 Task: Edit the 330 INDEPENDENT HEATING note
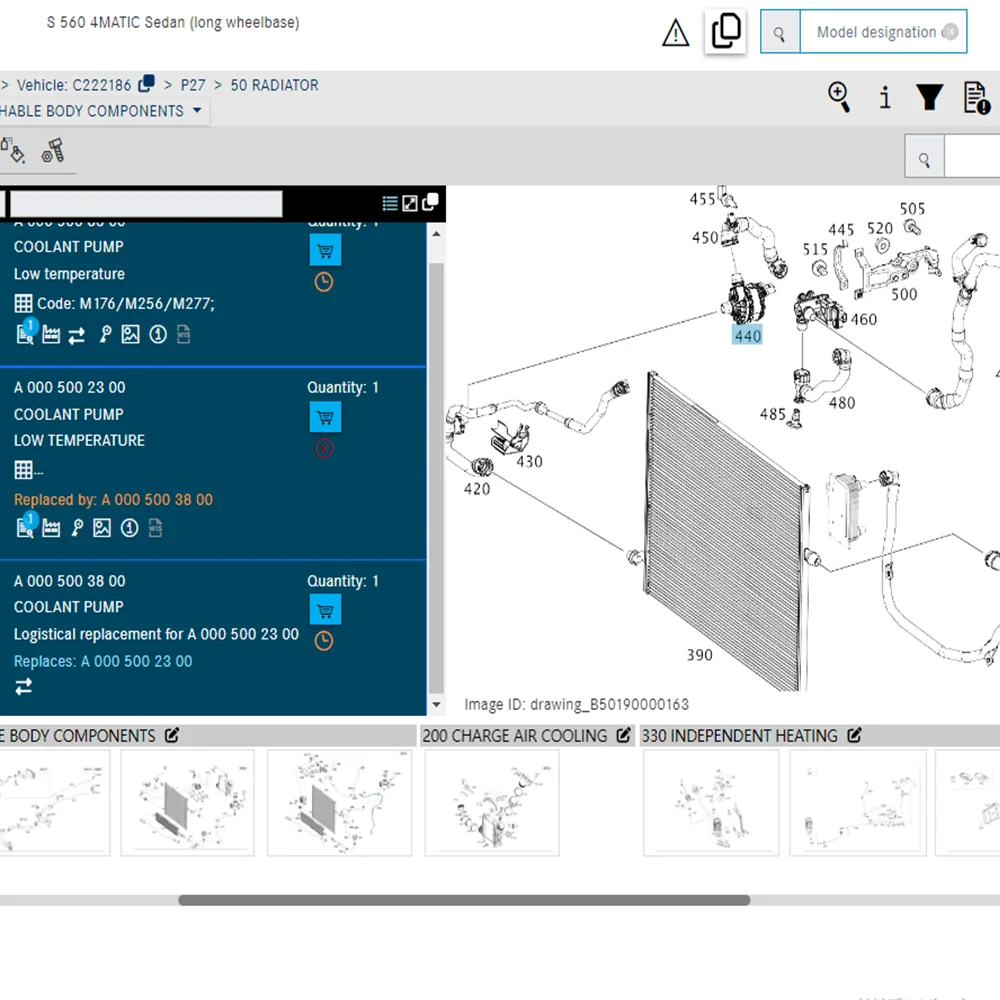point(854,735)
